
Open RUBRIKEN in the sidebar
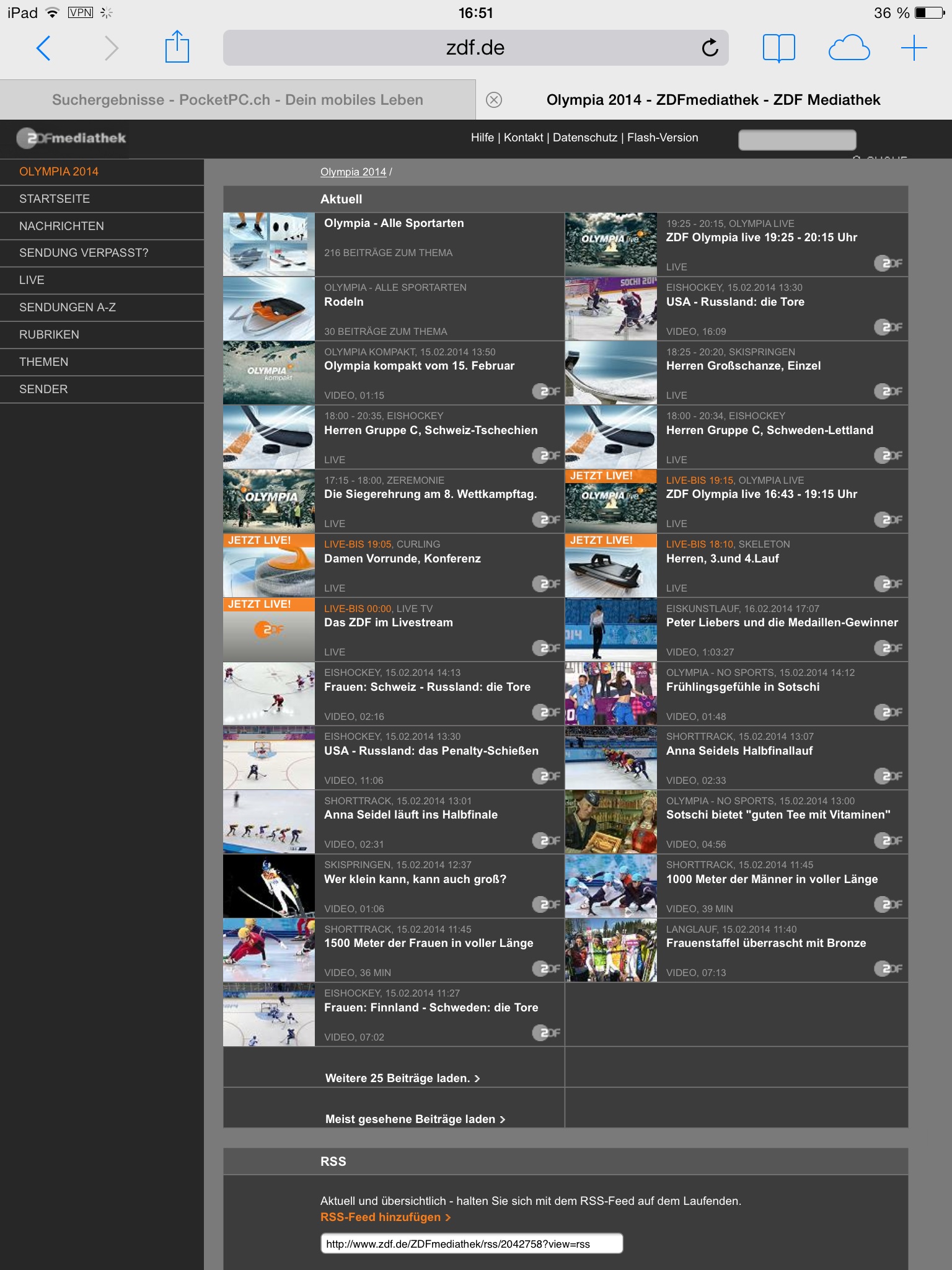102,335
